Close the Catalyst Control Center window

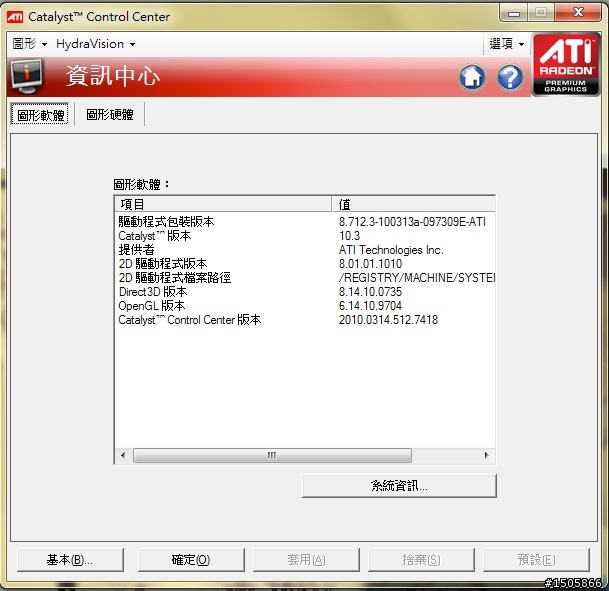pyautogui.click(x=578, y=13)
